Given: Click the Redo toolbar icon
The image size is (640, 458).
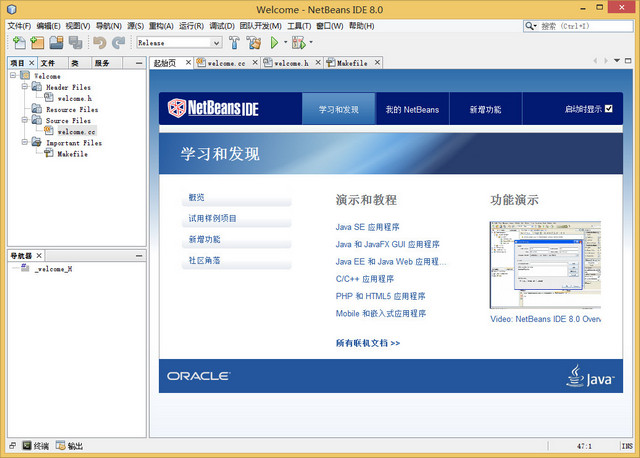Looking at the screenshot, I should [118, 42].
